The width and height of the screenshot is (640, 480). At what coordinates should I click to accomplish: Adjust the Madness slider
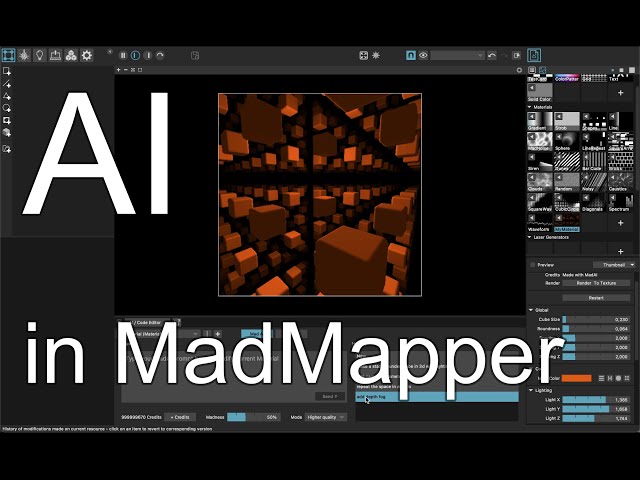tap(253, 417)
